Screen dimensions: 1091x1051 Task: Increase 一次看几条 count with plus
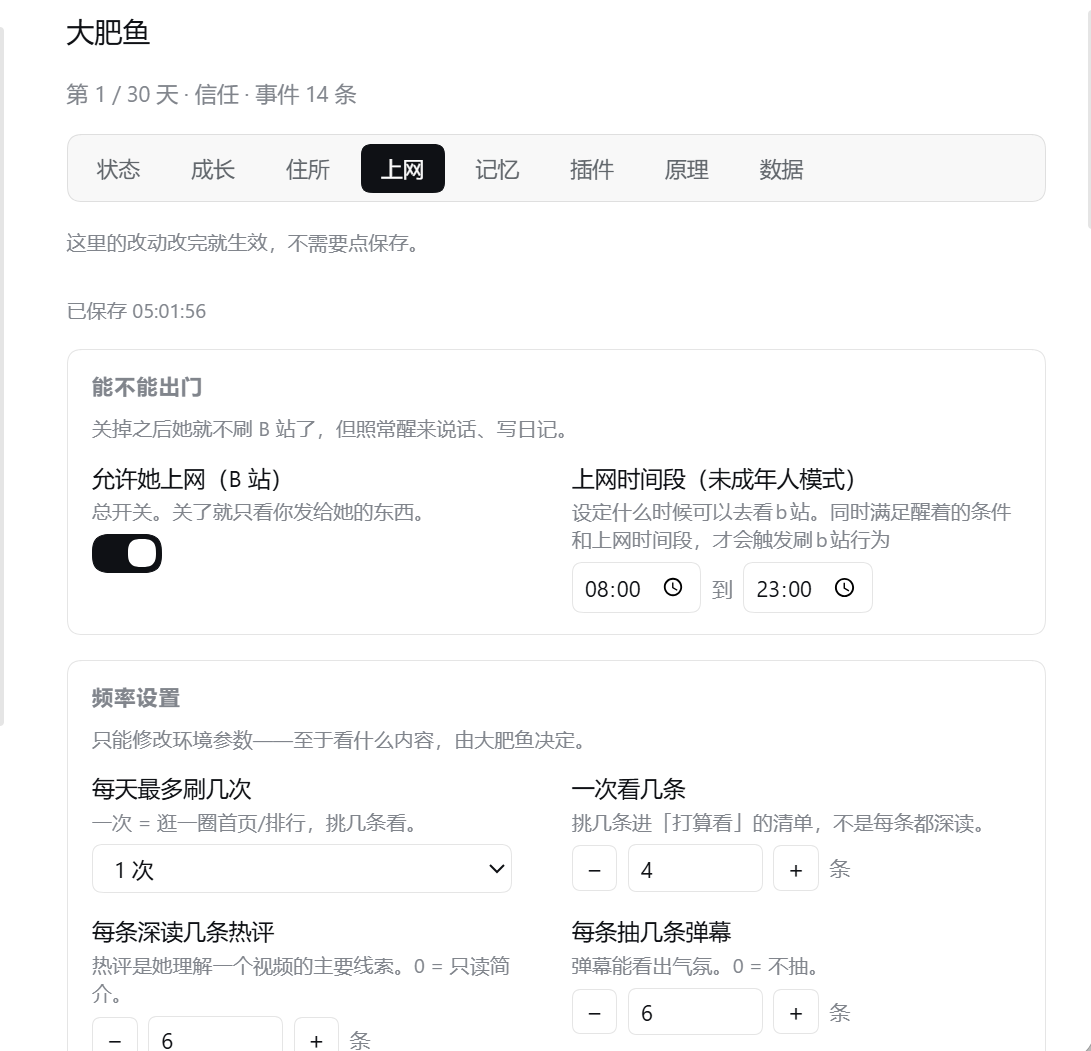point(795,869)
